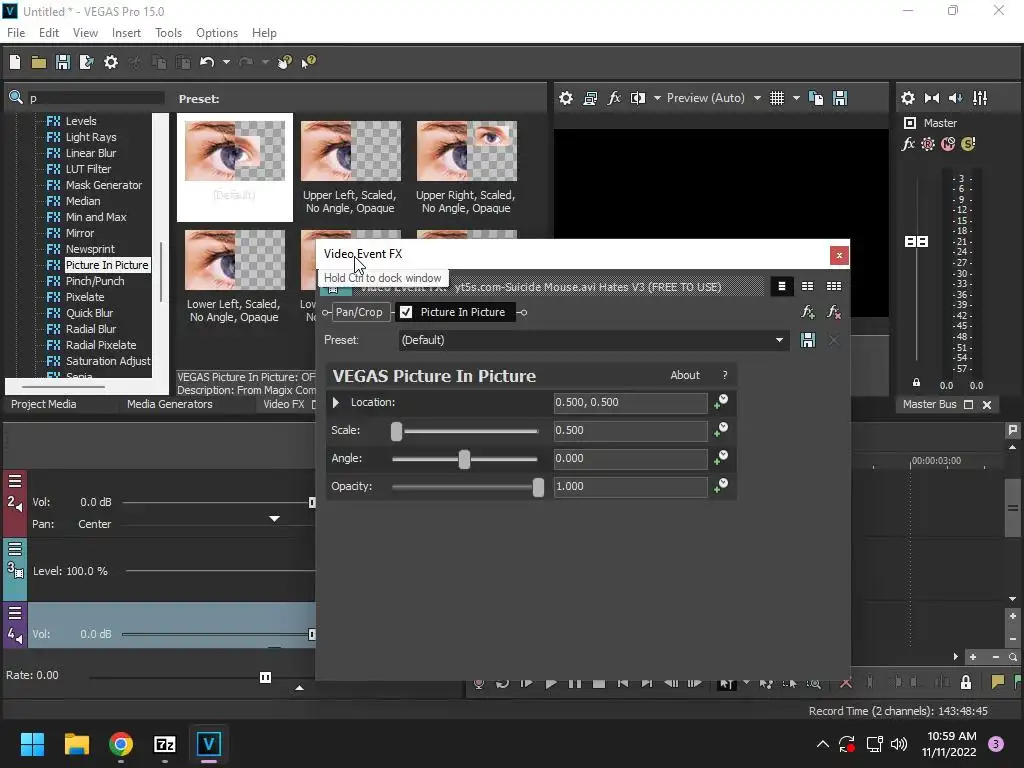Screen dimensions: 1024x768
Task: Open Master FX icon
Action: pyautogui.click(x=908, y=144)
